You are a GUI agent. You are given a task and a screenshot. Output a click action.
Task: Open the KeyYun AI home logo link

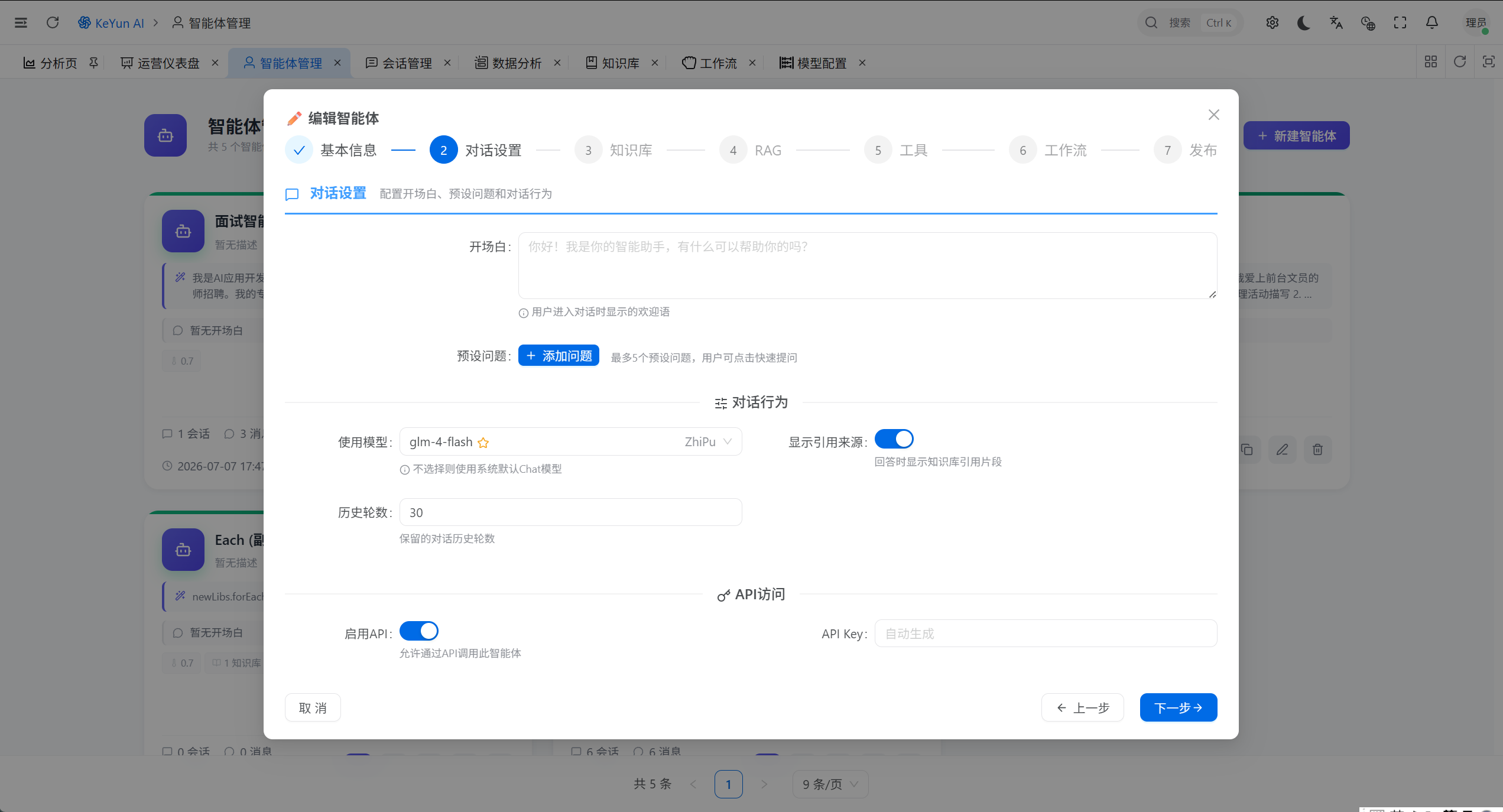111,22
